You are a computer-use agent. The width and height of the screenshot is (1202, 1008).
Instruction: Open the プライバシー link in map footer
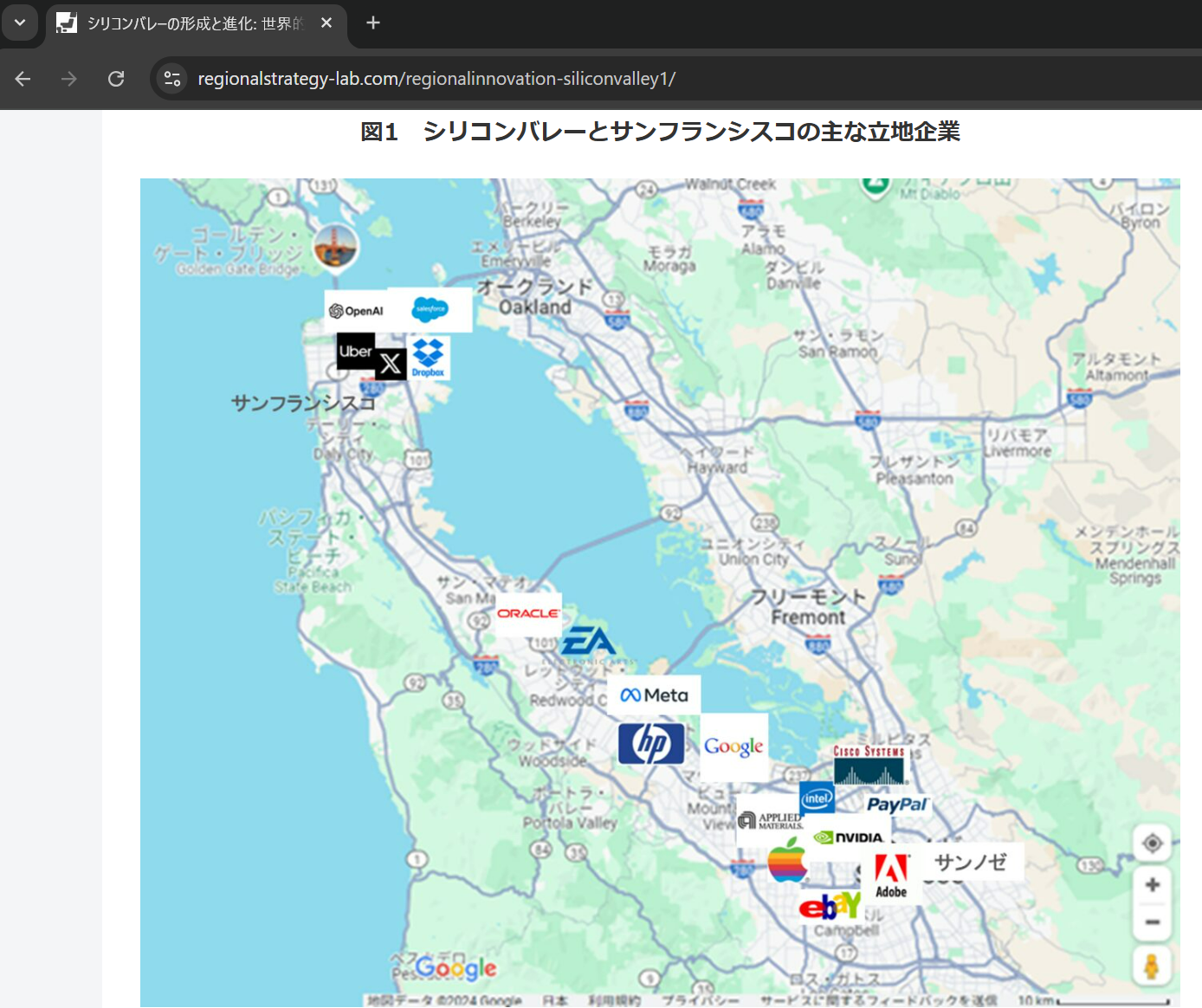tap(701, 1000)
